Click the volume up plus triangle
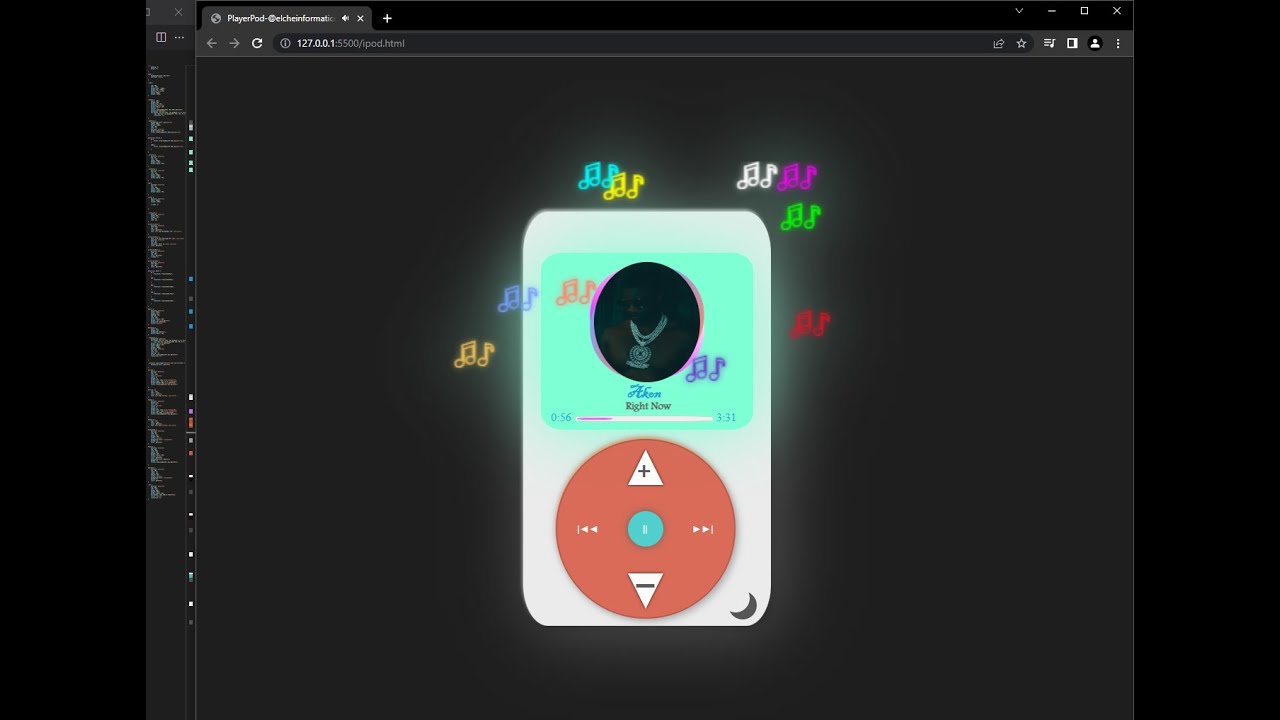1280x720 pixels. coord(645,470)
